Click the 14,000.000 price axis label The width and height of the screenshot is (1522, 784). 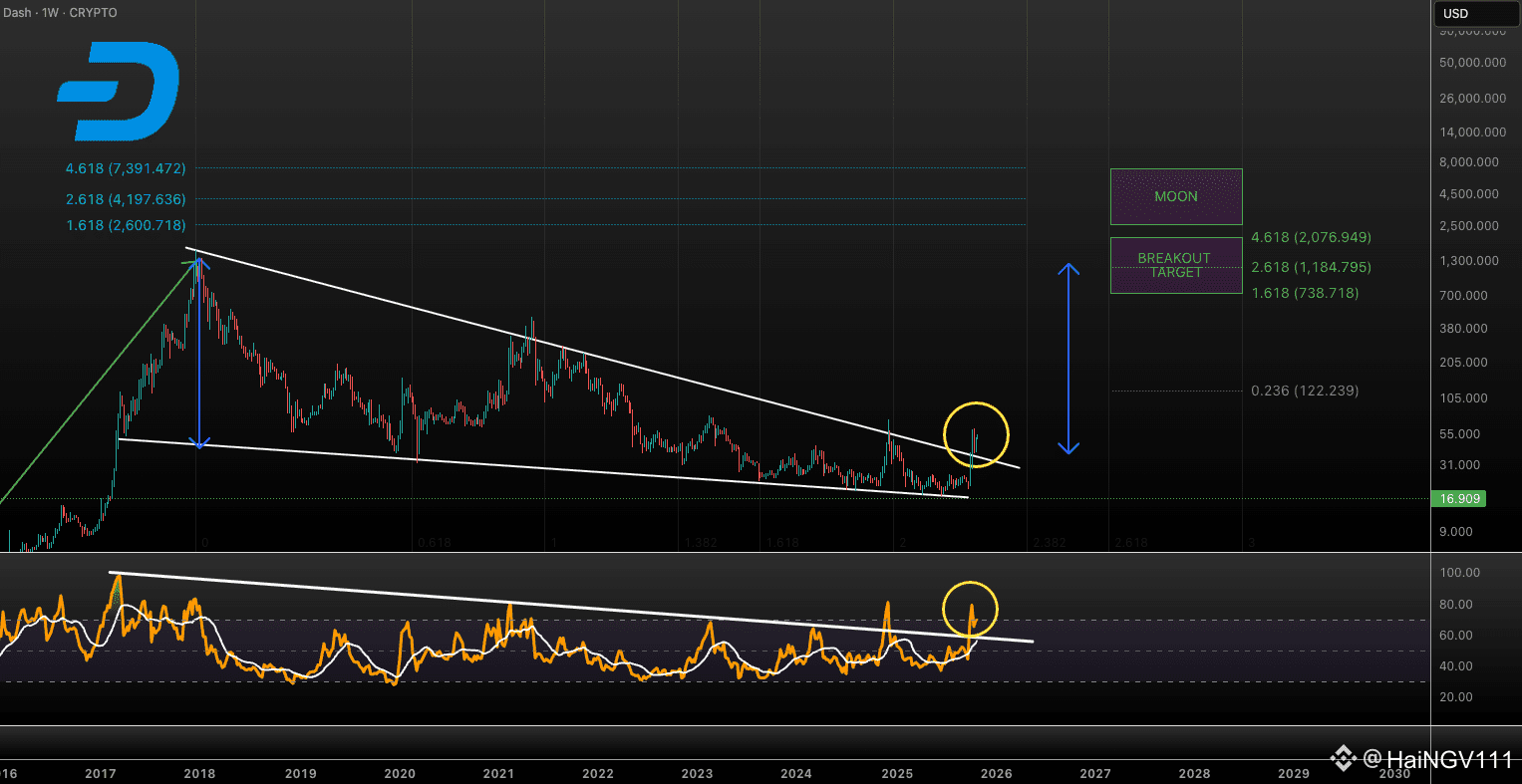click(1471, 131)
